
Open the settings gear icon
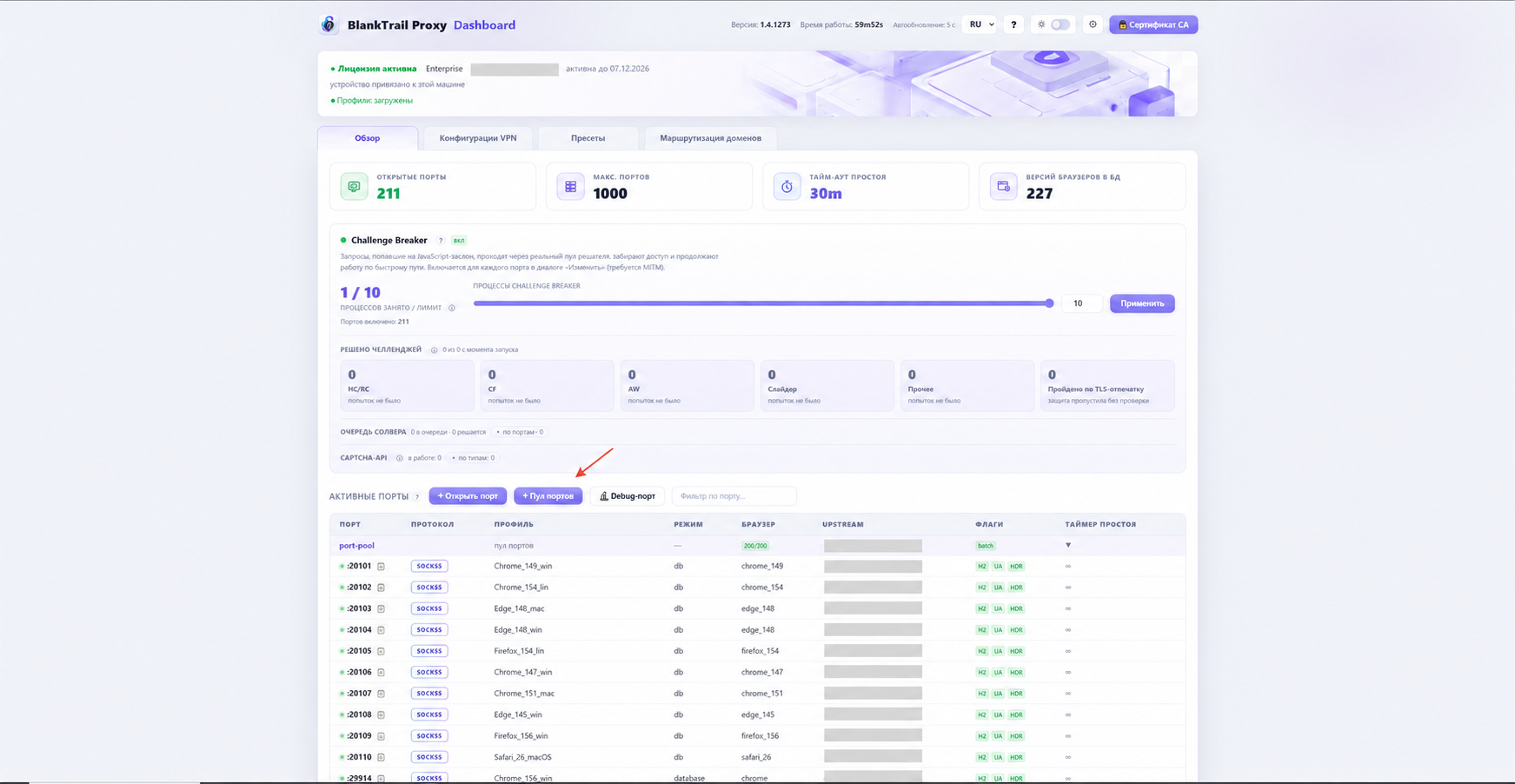click(1093, 24)
